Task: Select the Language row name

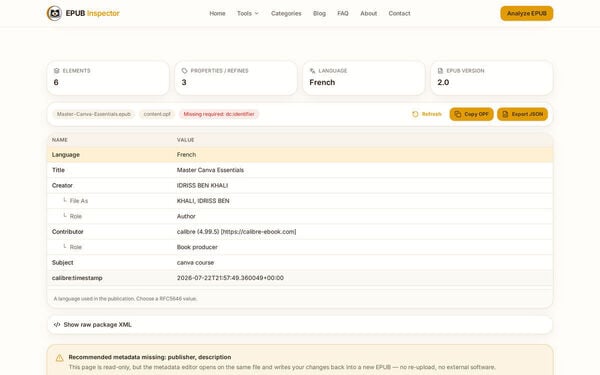Action: point(66,155)
